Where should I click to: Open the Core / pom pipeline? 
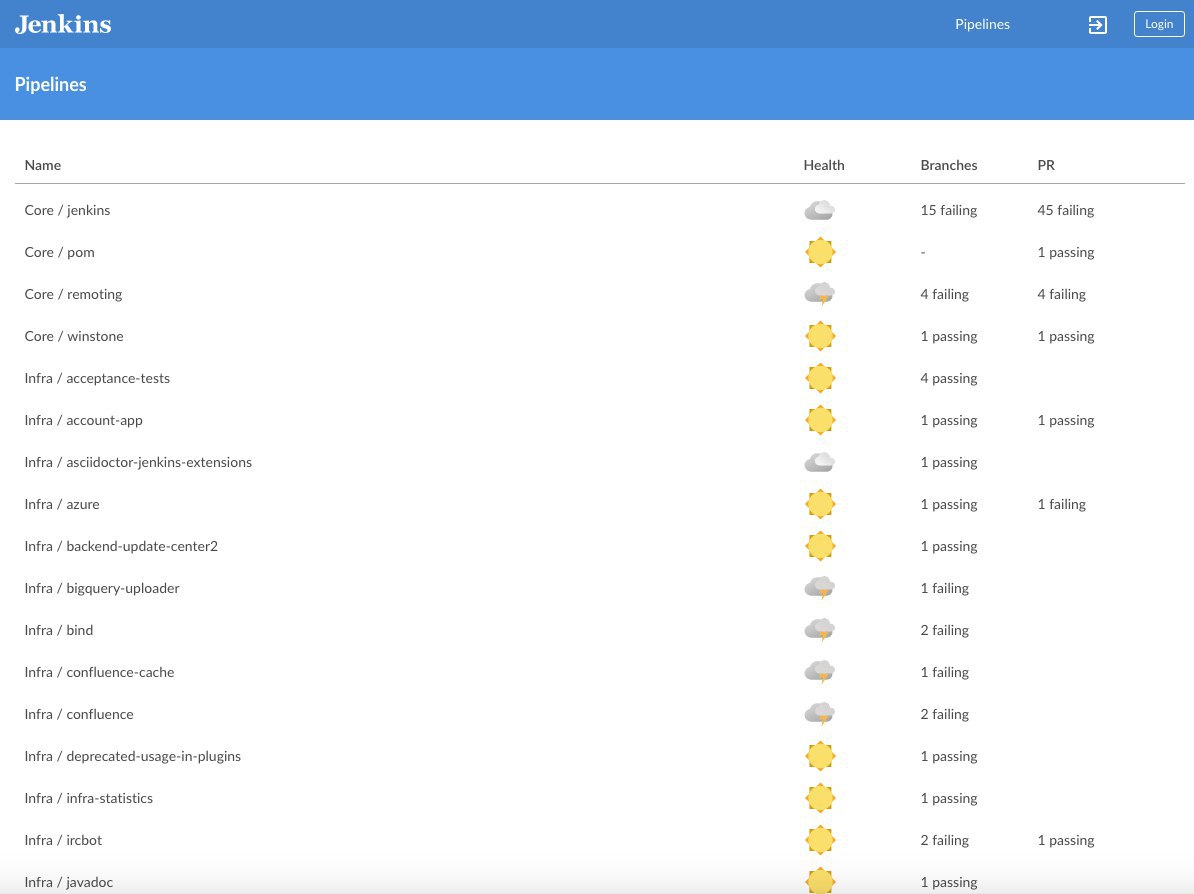click(59, 252)
